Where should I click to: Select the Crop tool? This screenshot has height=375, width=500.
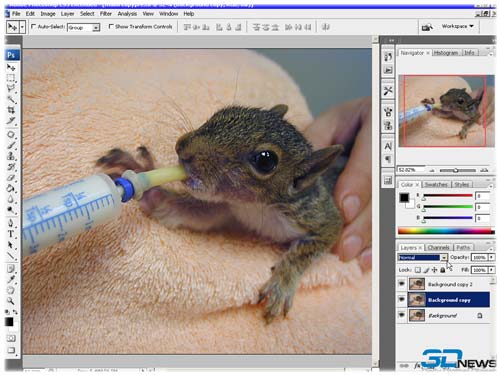(11, 110)
